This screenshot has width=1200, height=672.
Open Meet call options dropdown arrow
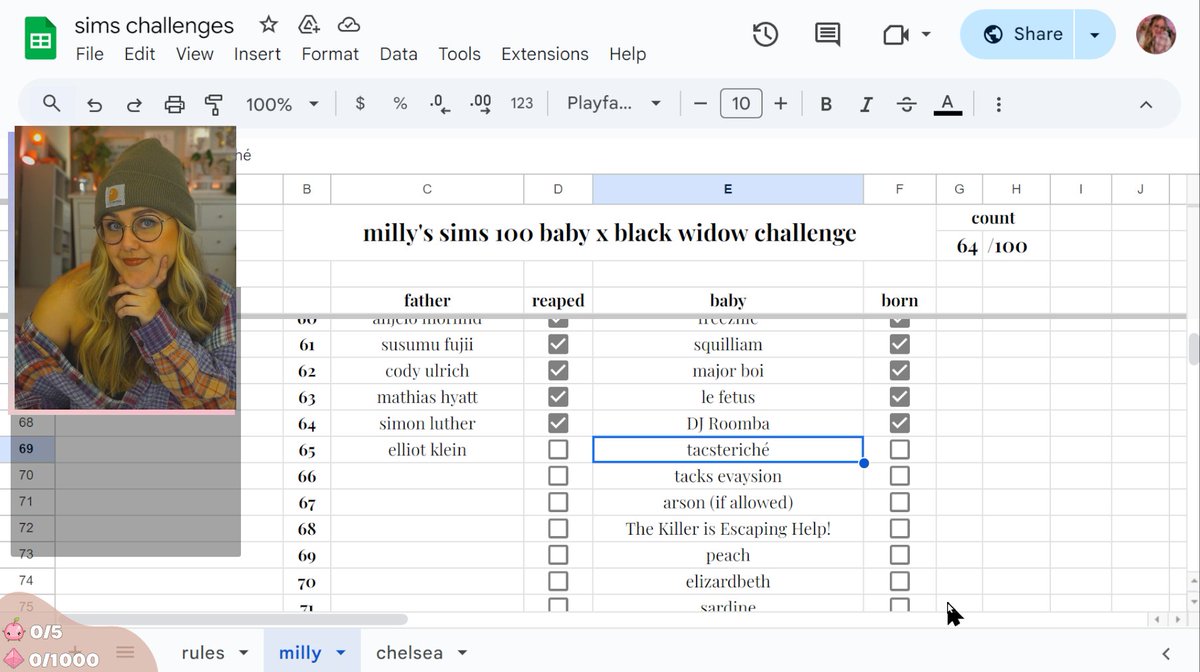[926, 34]
